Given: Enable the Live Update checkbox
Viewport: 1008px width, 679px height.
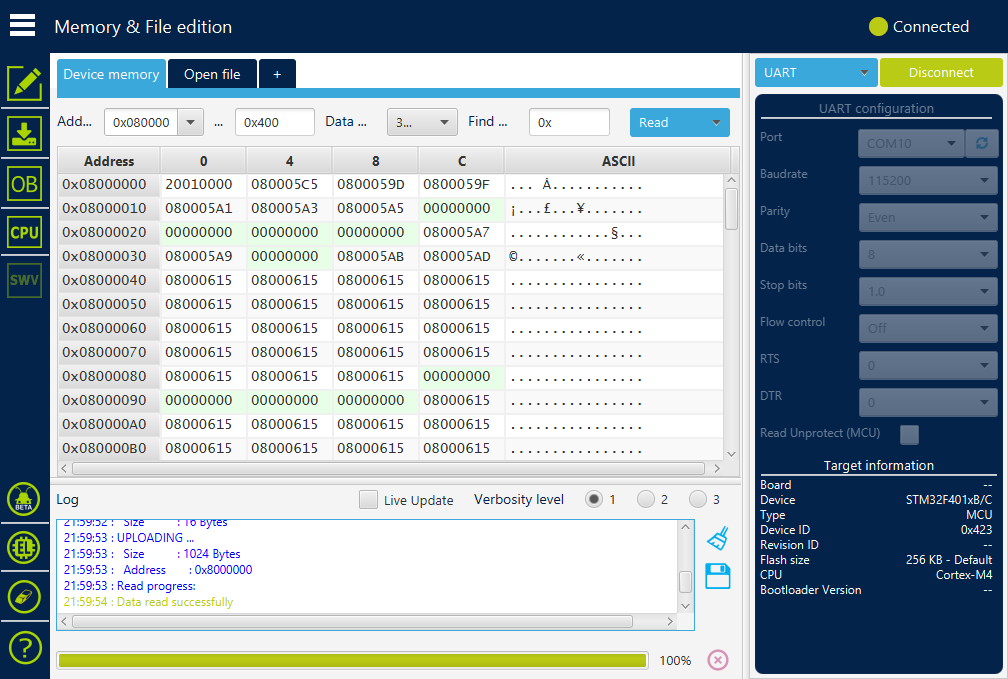Looking at the screenshot, I should (x=368, y=500).
